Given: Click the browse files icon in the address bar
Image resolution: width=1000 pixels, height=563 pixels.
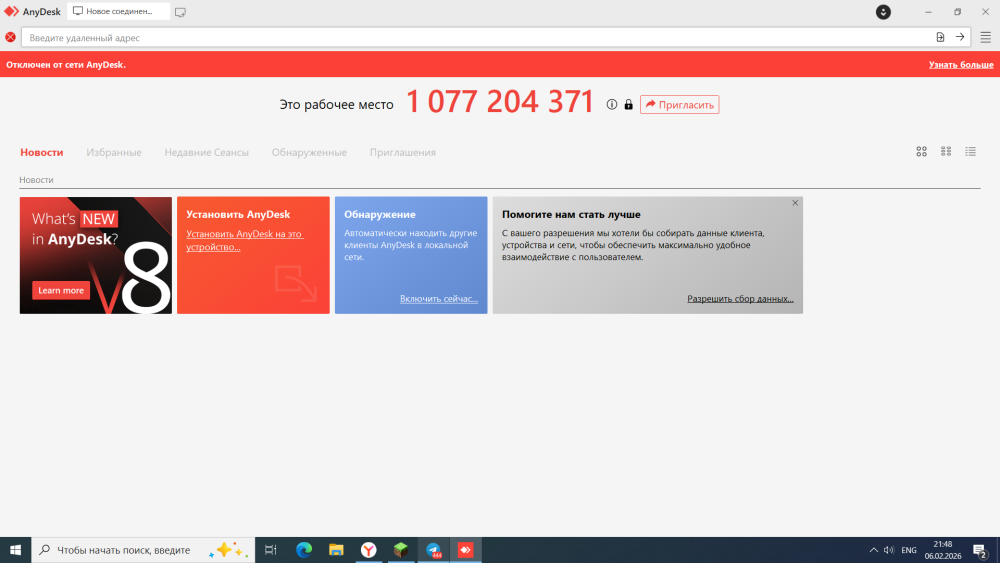Looking at the screenshot, I should (940, 38).
